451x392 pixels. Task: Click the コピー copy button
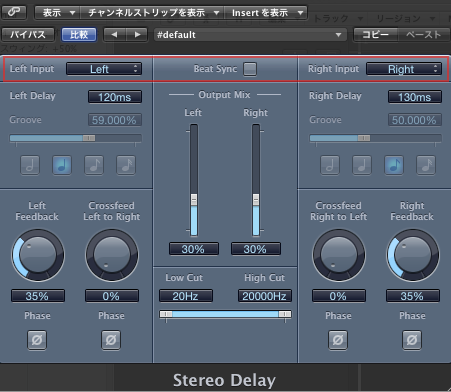coord(376,35)
